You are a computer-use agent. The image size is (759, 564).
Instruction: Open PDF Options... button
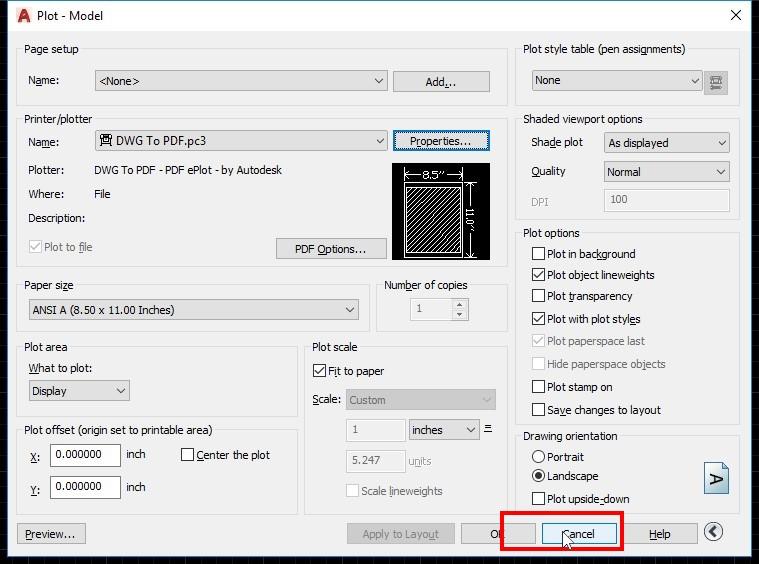[331, 249]
